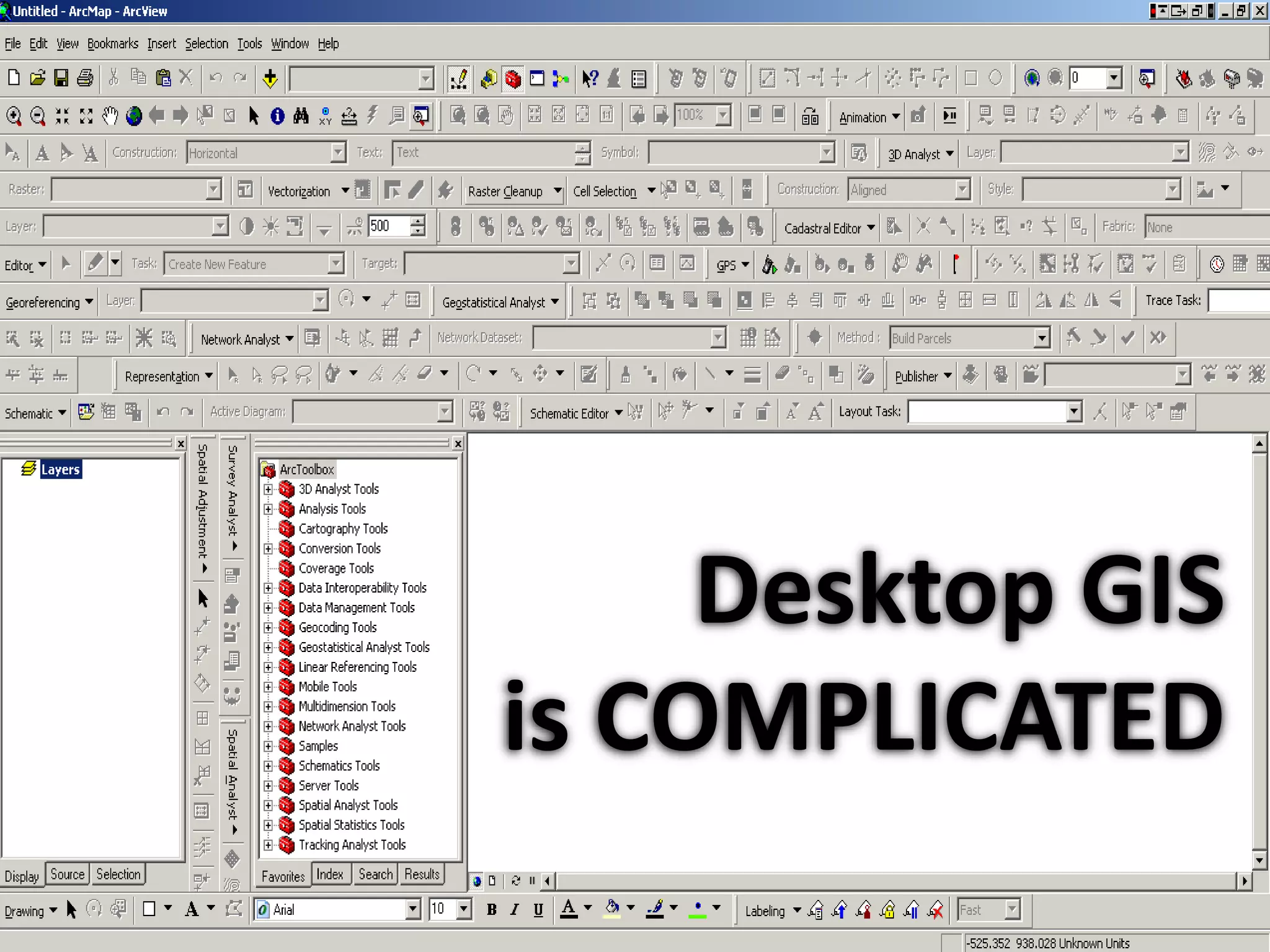Viewport: 1270px width, 952px height.
Task: Select the Zoom Out magnifier tool
Action: point(38,116)
